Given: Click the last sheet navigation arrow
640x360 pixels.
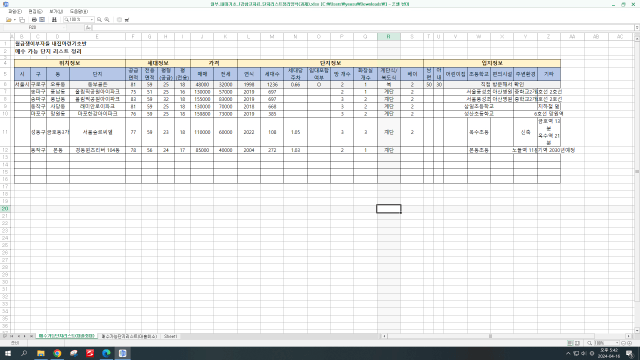Looking at the screenshot, I should [x=31, y=336].
